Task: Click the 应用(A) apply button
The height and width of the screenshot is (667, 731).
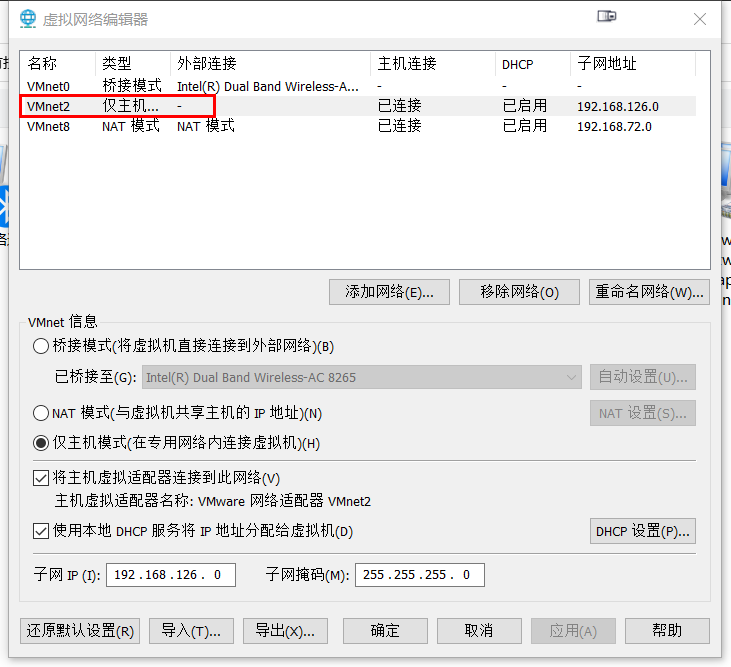Action: (x=573, y=631)
